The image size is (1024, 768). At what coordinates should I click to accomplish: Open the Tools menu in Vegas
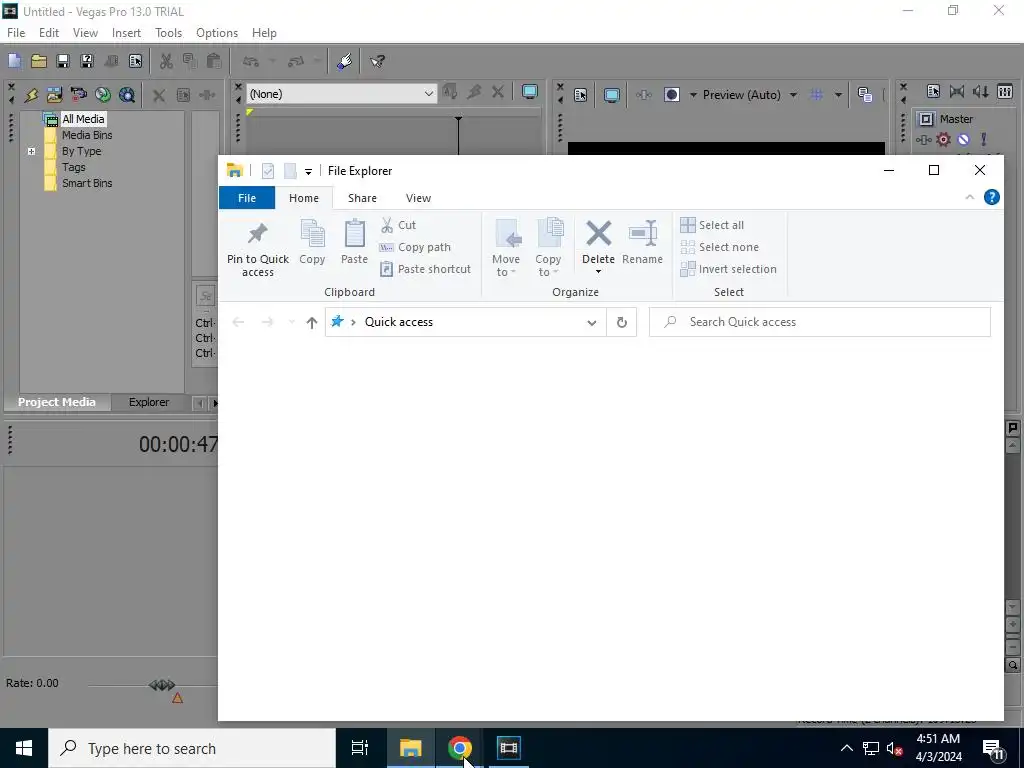click(x=168, y=33)
